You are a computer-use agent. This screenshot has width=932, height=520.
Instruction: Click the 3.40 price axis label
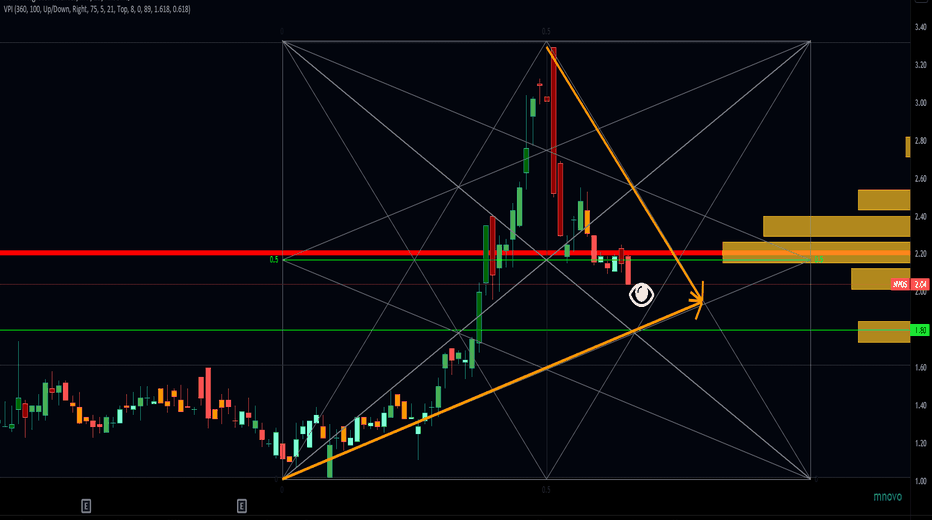pyautogui.click(x=919, y=27)
